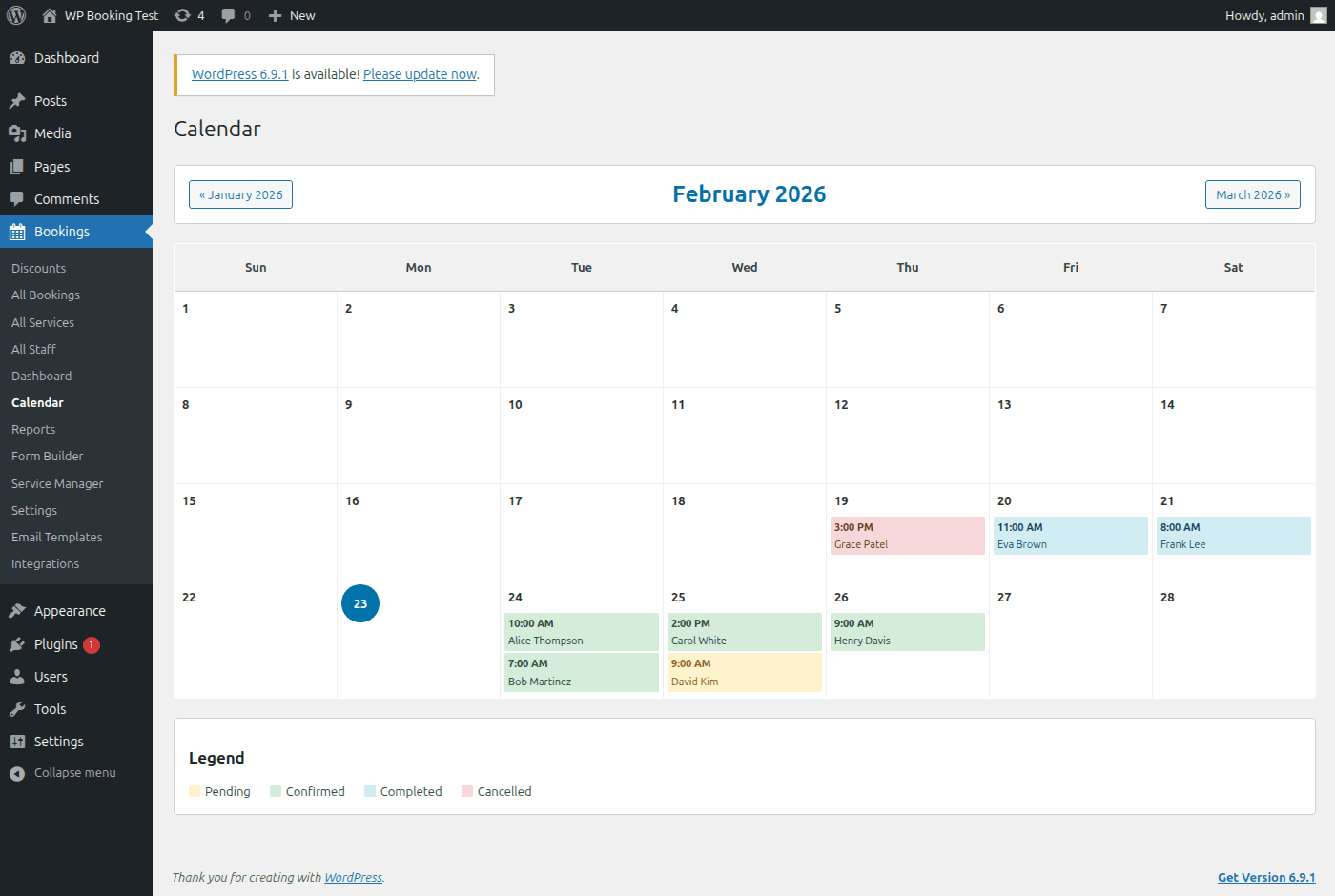Click the + New icon in admin bar

pos(277,14)
